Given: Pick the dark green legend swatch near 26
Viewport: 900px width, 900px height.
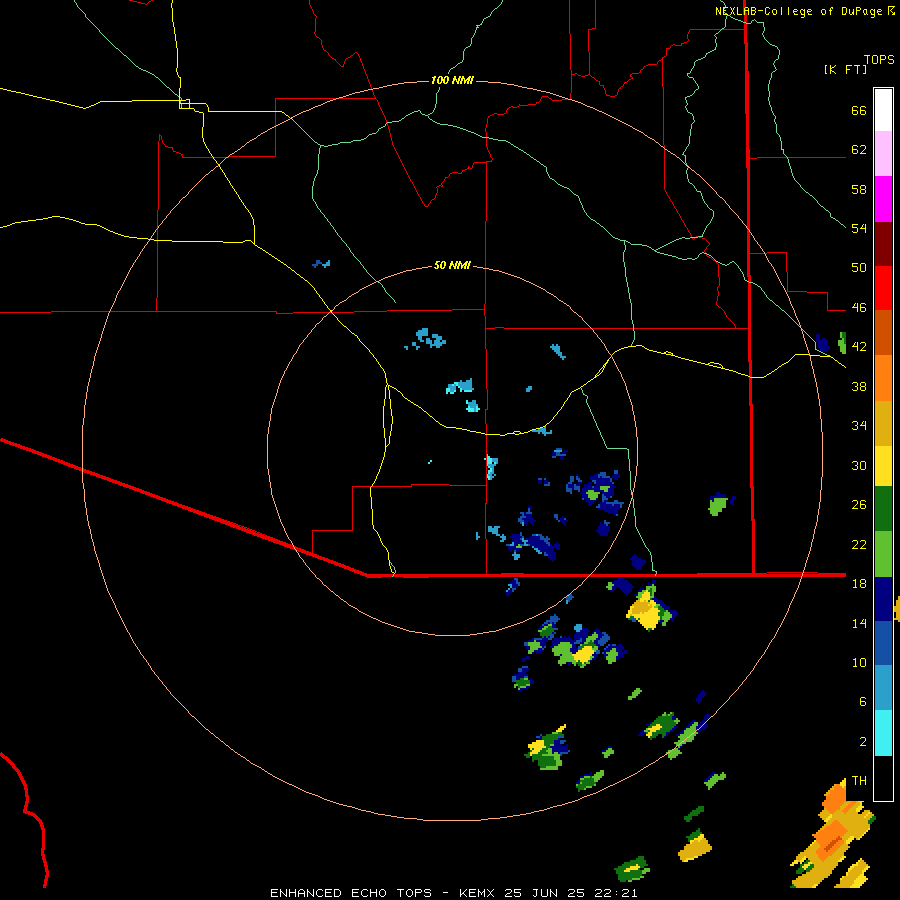Looking at the screenshot, I should point(883,509).
